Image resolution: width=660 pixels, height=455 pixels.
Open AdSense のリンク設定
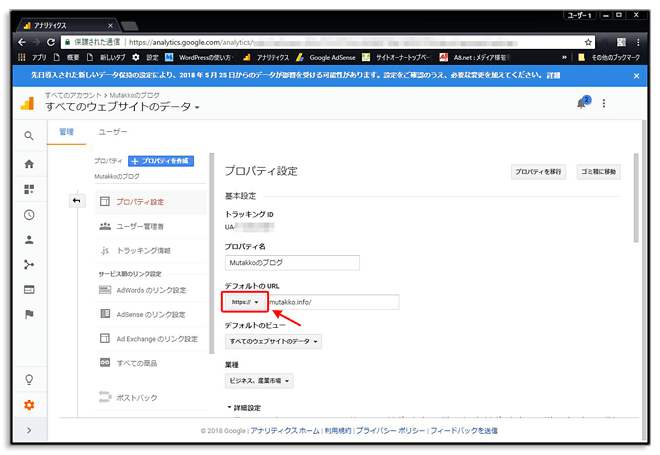[151, 314]
